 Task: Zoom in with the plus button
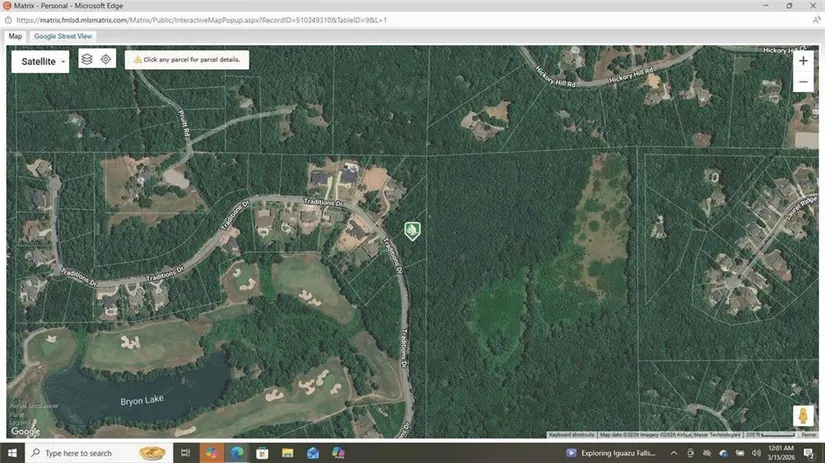point(803,61)
